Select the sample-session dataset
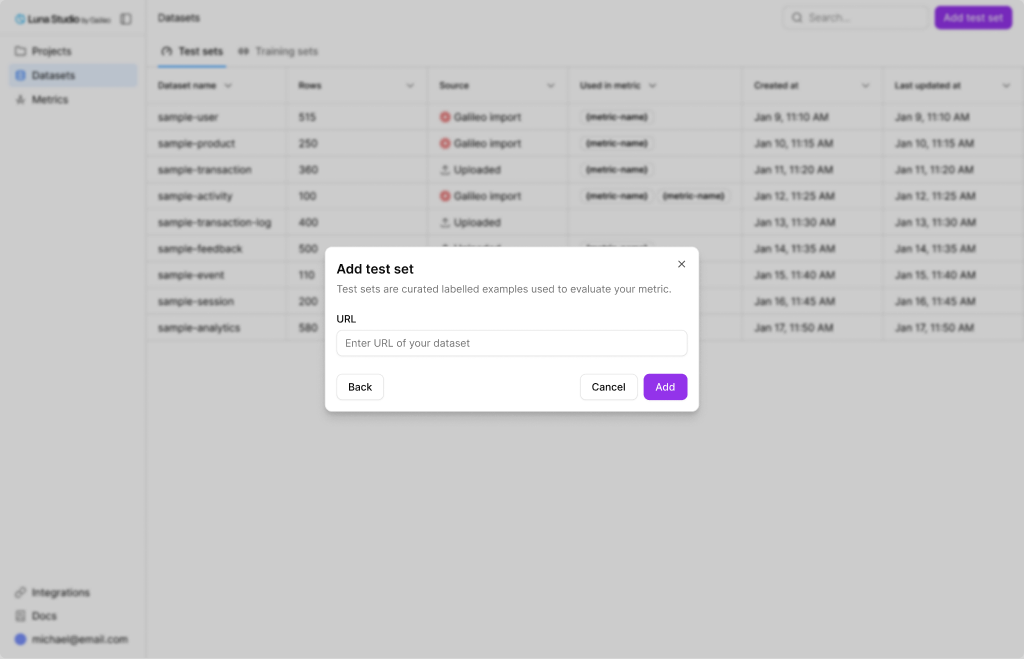The image size is (1024, 659). tap(196, 301)
